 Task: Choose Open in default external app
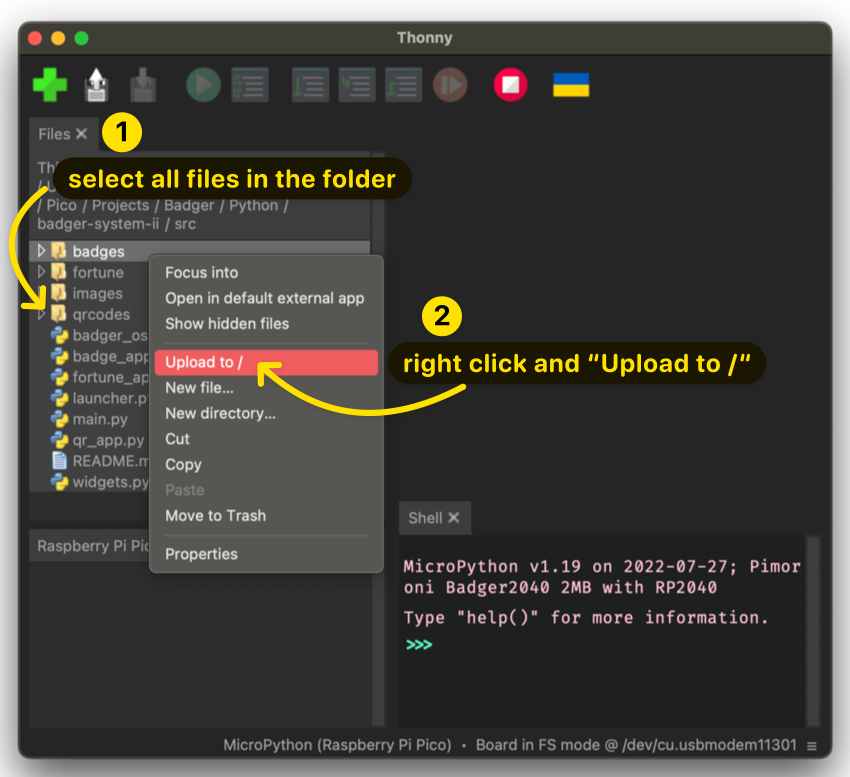pyautogui.click(x=266, y=298)
